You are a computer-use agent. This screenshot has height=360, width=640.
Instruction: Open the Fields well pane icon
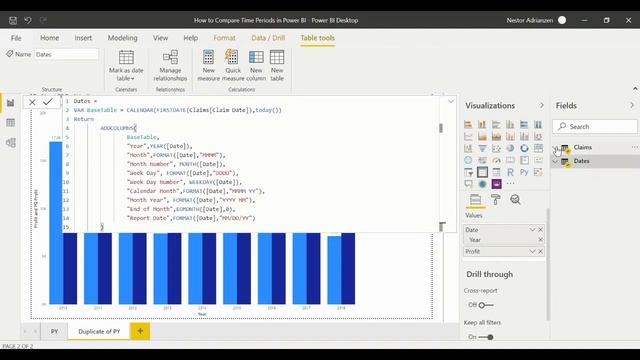(x=475, y=200)
